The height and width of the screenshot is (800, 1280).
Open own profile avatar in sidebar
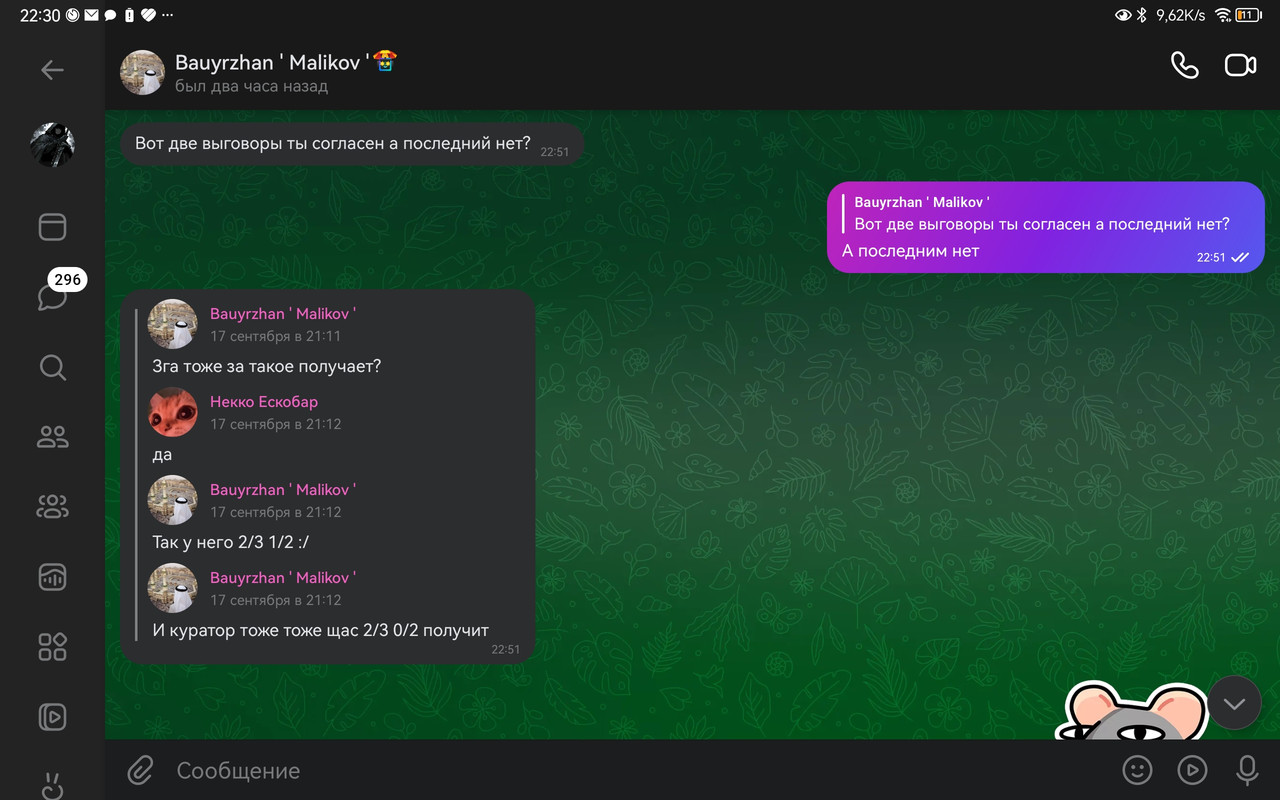coord(52,145)
